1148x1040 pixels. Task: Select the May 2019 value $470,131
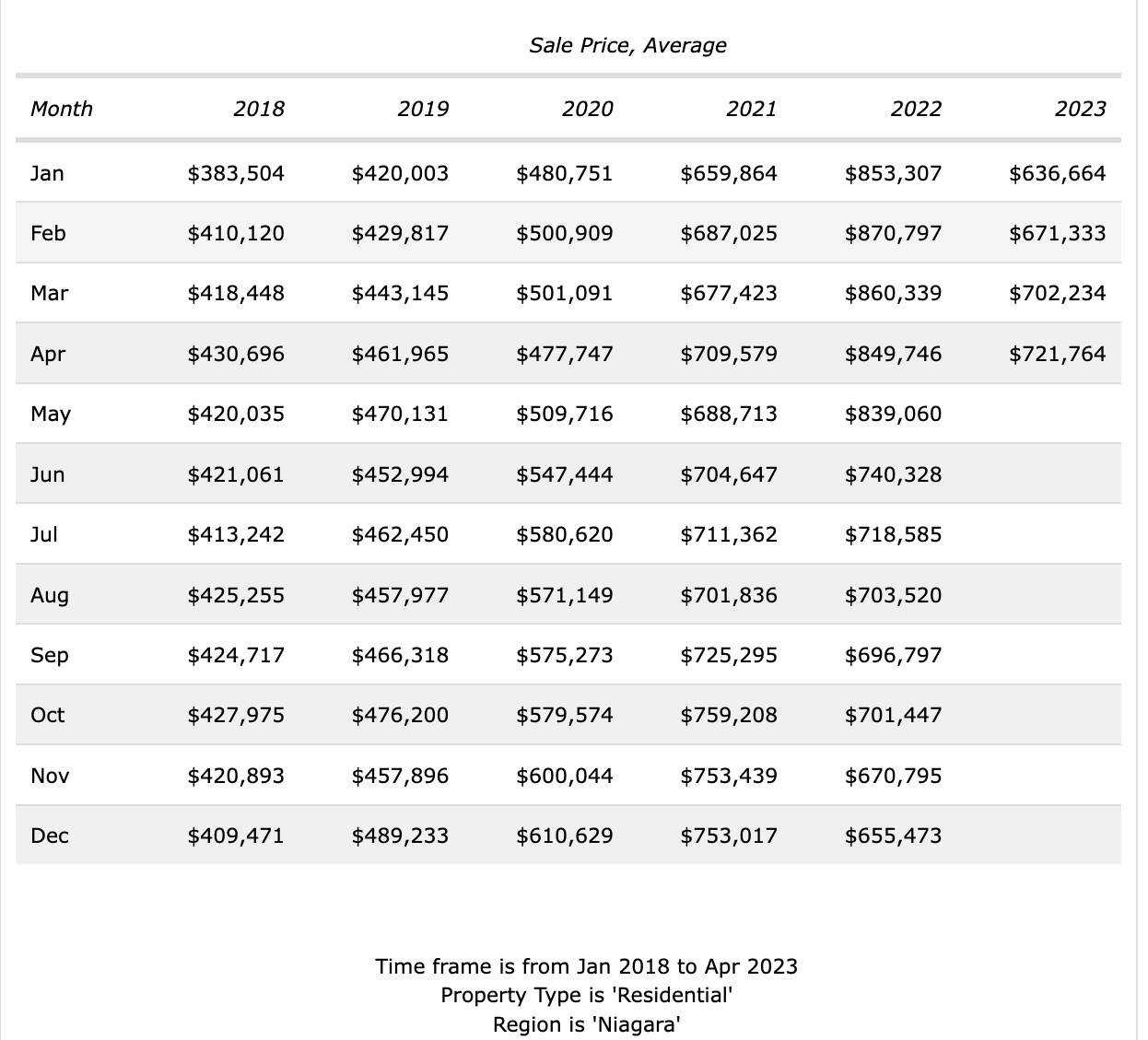400,414
